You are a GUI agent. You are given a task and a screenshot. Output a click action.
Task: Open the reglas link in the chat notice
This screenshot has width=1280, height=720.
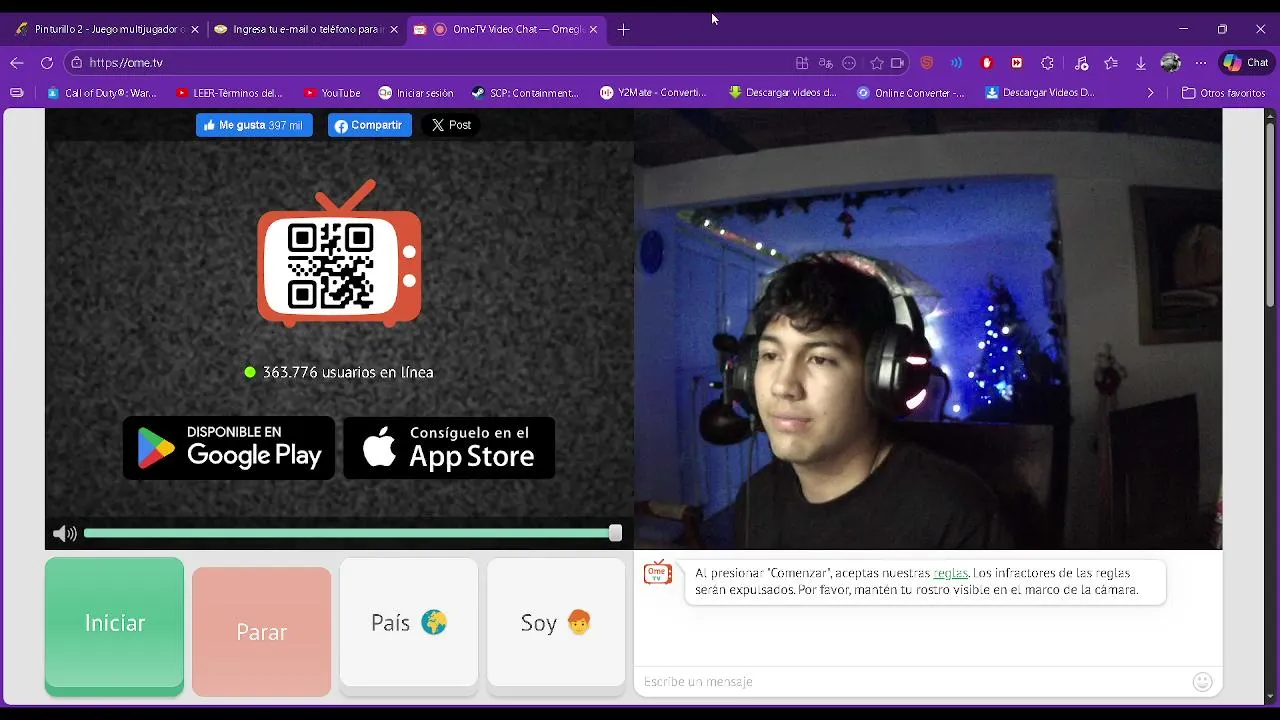pyautogui.click(x=950, y=573)
